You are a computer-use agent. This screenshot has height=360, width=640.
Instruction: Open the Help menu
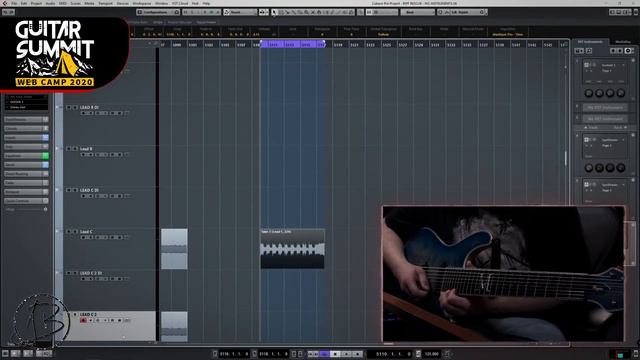207,3
